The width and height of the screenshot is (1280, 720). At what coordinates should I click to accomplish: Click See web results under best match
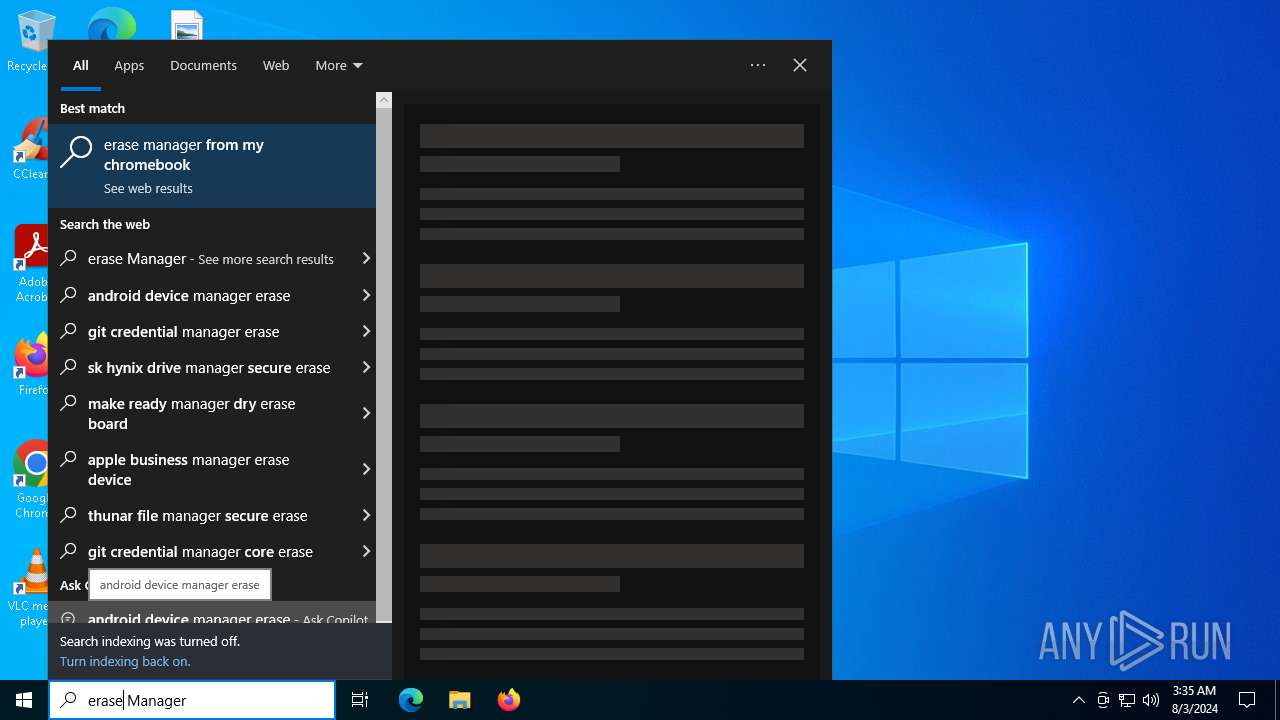tap(148, 188)
